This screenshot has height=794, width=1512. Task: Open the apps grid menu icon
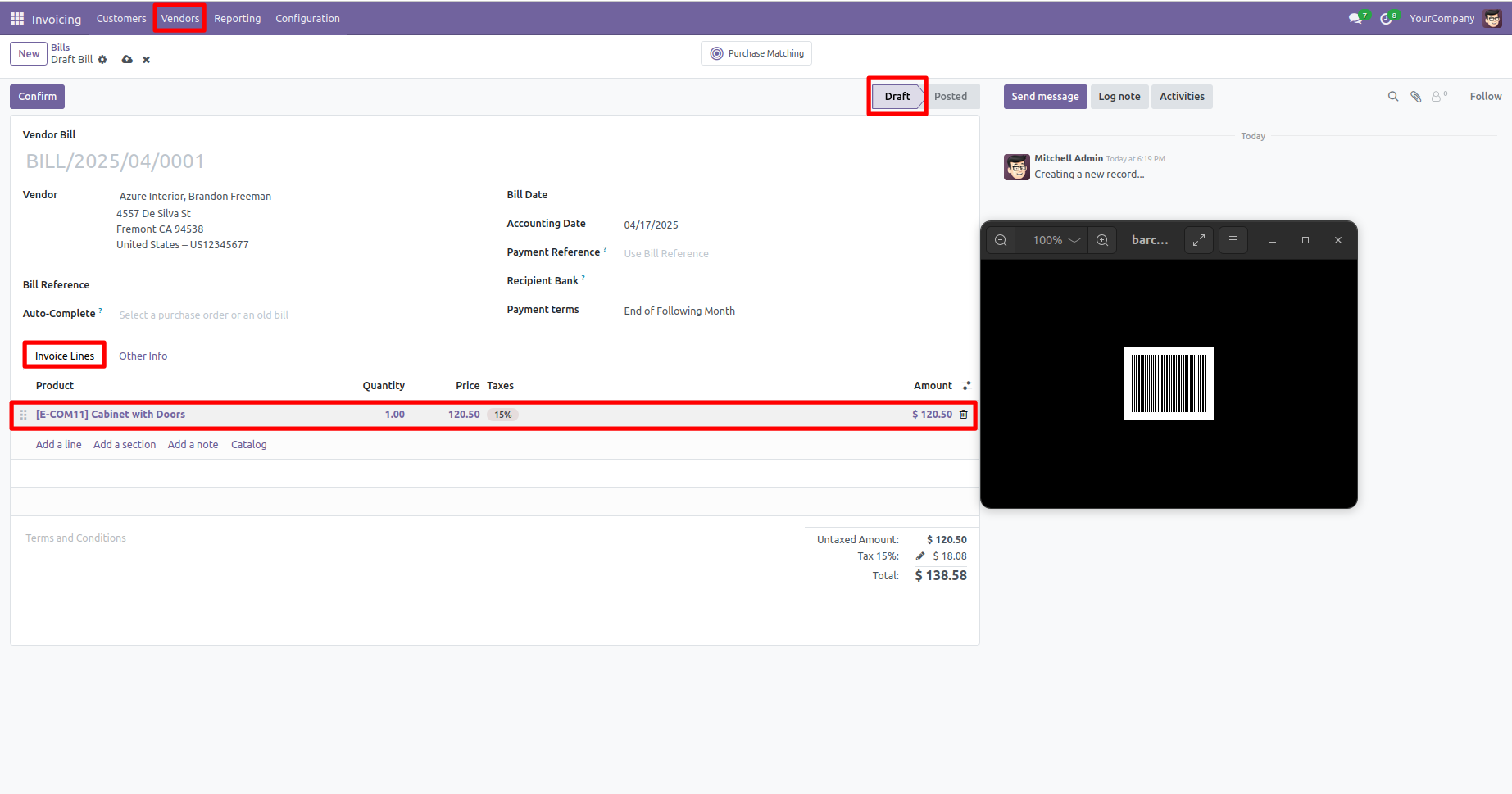(17, 18)
